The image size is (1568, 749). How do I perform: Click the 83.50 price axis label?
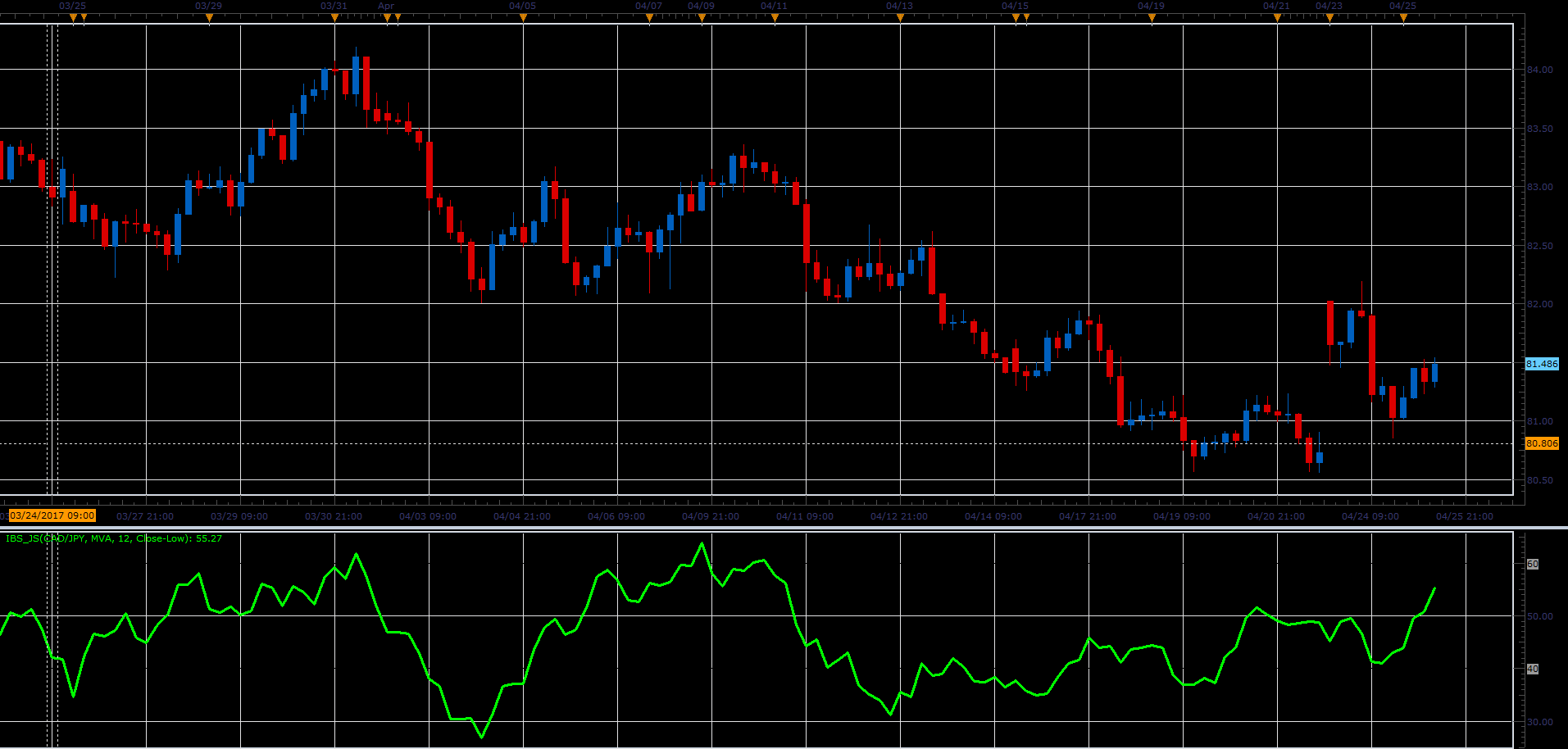(x=1540, y=129)
